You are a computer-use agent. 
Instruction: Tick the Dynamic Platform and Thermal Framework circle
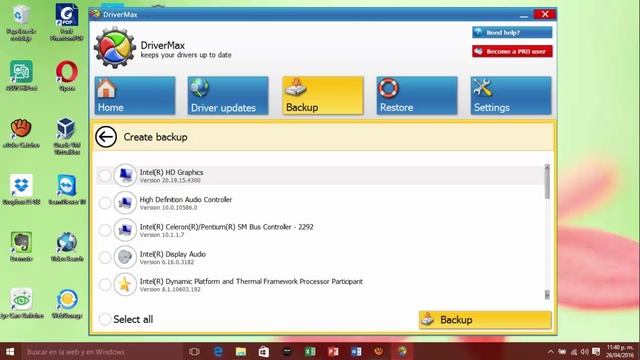click(105, 284)
